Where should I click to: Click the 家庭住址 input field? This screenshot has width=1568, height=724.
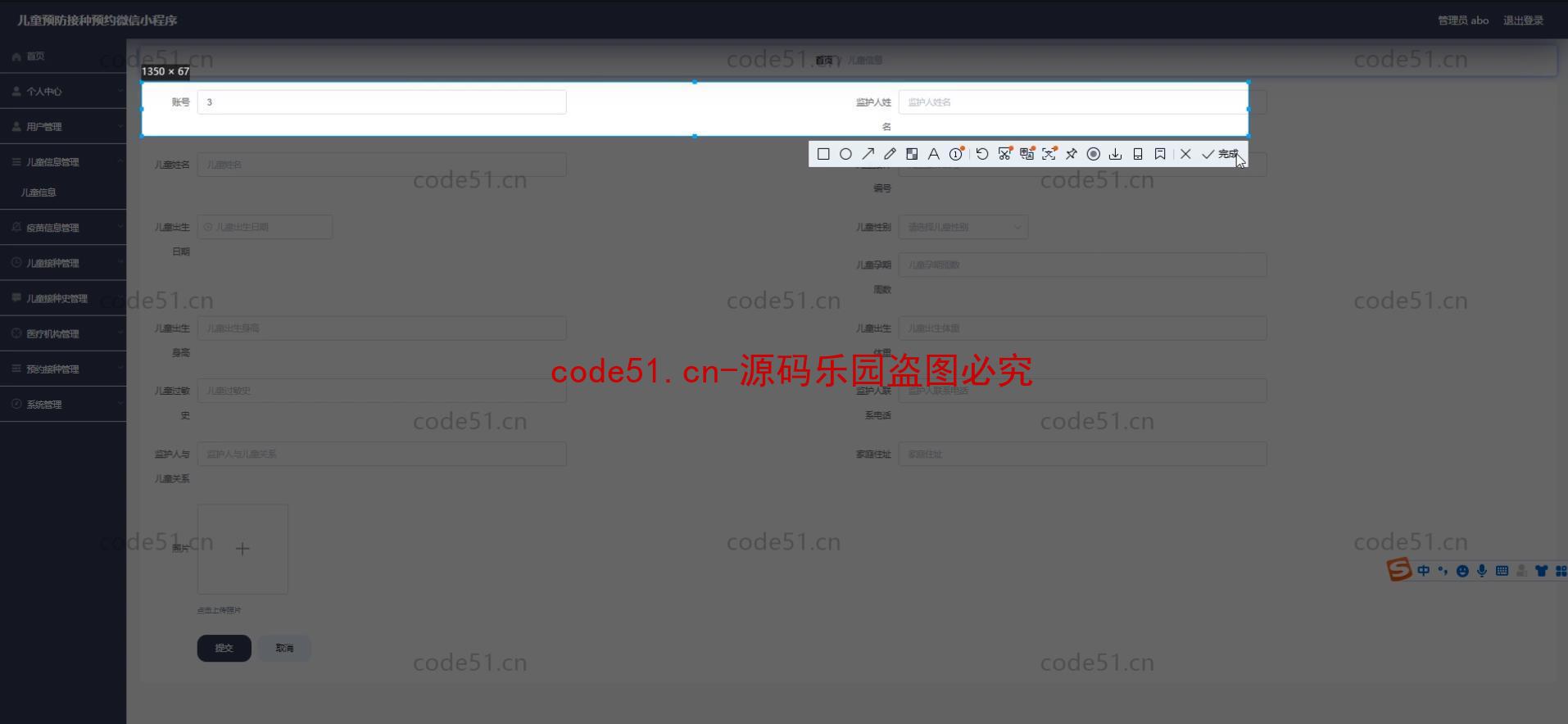1082,454
